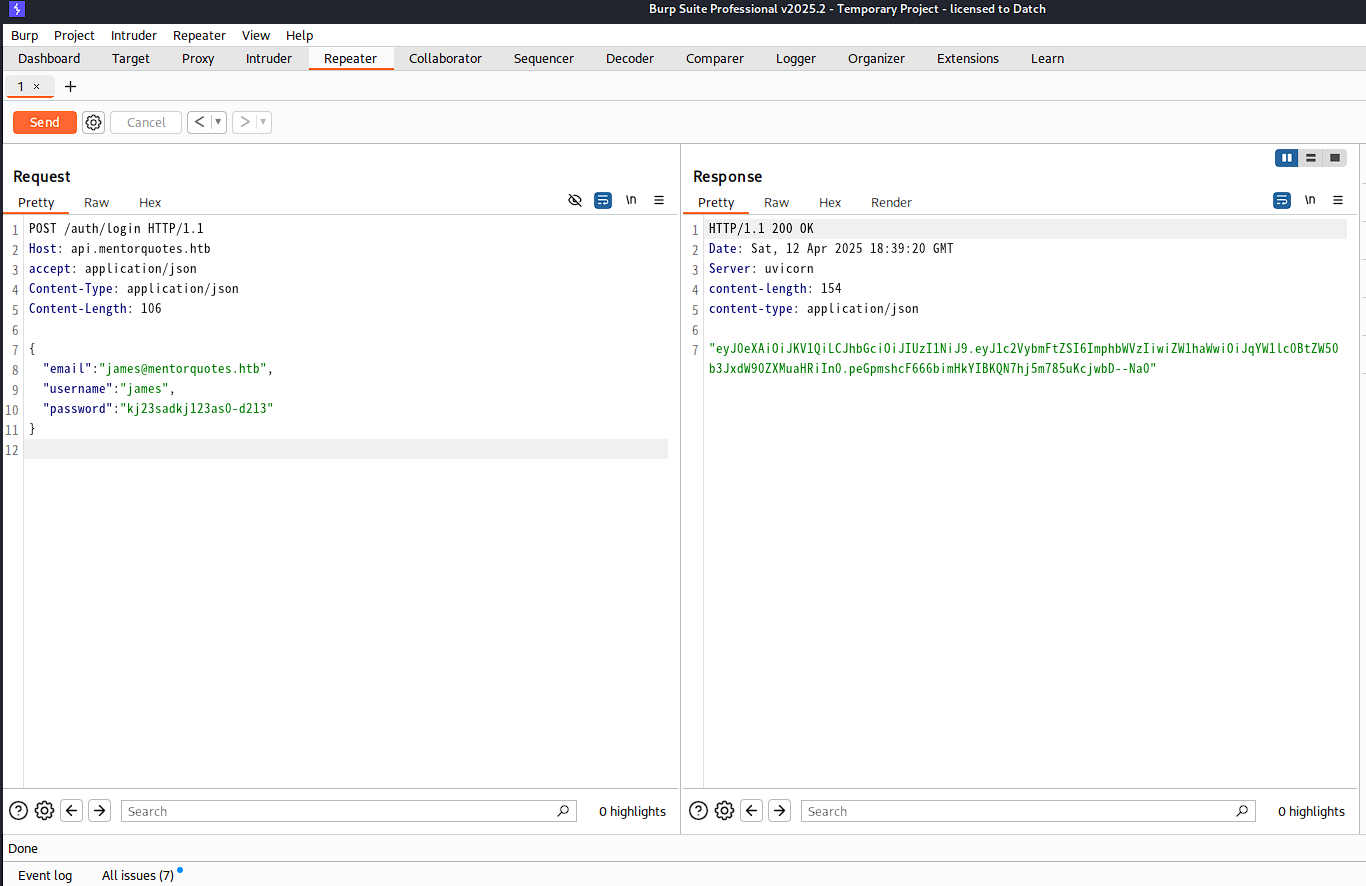Click magnifier icon in Response search box
The width and height of the screenshot is (1366, 886).
(1242, 811)
